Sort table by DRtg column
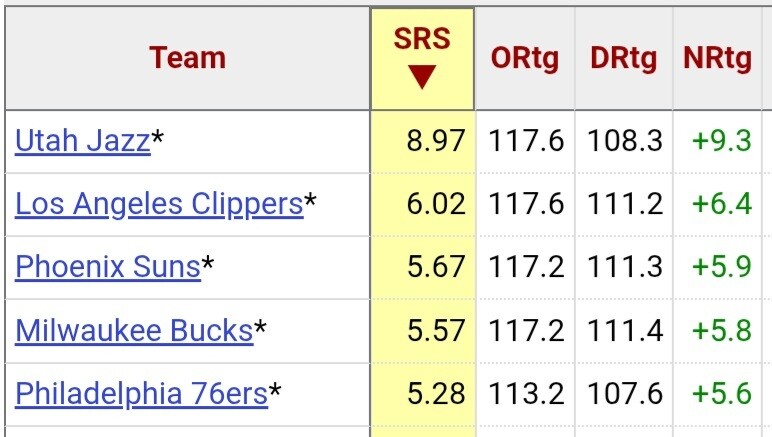The height and width of the screenshot is (437, 772). pyautogui.click(x=623, y=58)
